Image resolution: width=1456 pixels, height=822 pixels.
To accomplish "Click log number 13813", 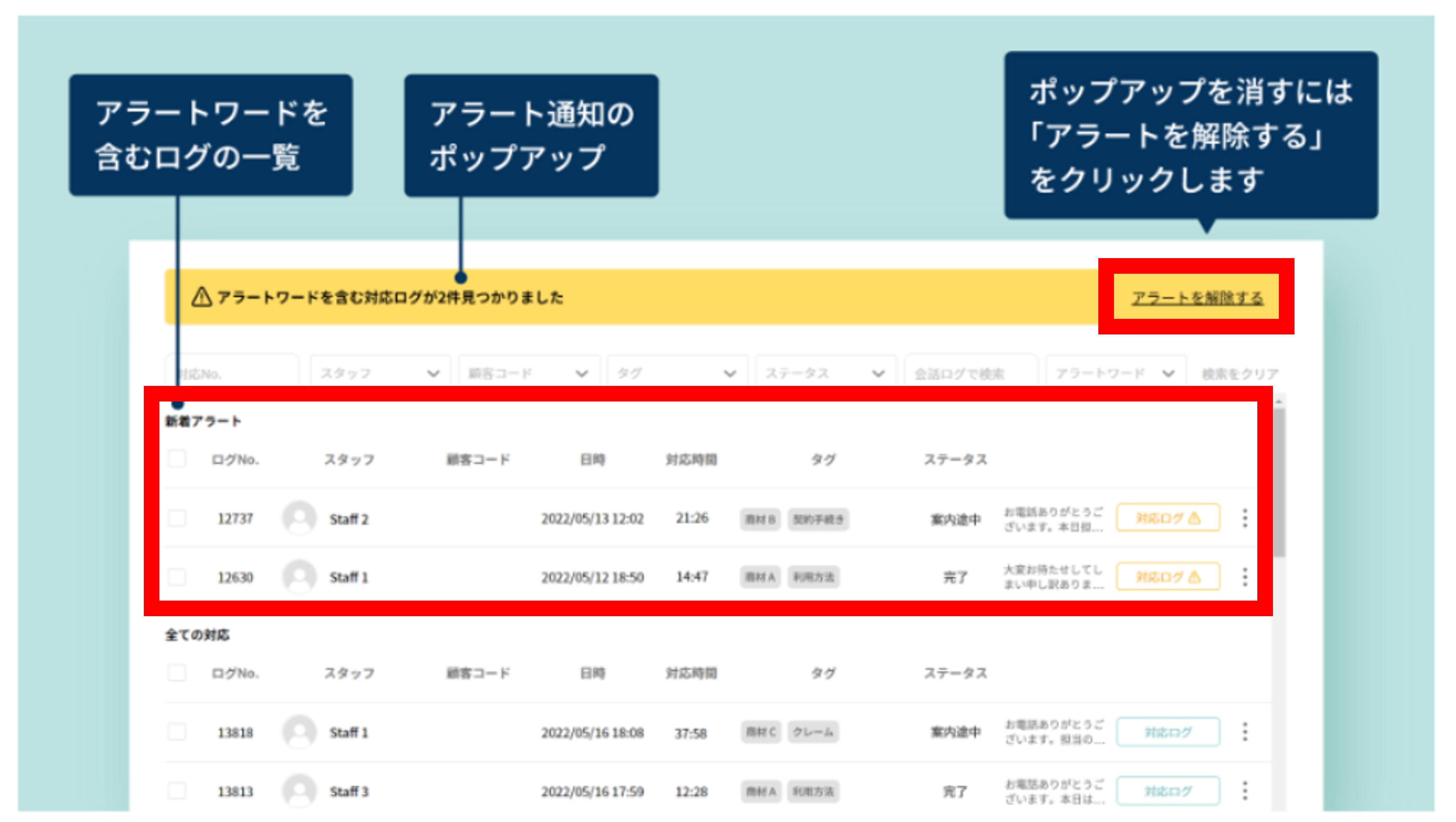I will pyautogui.click(x=235, y=792).
